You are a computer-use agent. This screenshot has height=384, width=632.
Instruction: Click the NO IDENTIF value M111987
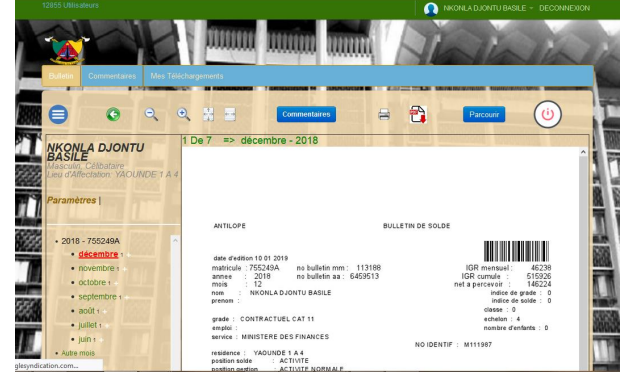coord(478,345)
